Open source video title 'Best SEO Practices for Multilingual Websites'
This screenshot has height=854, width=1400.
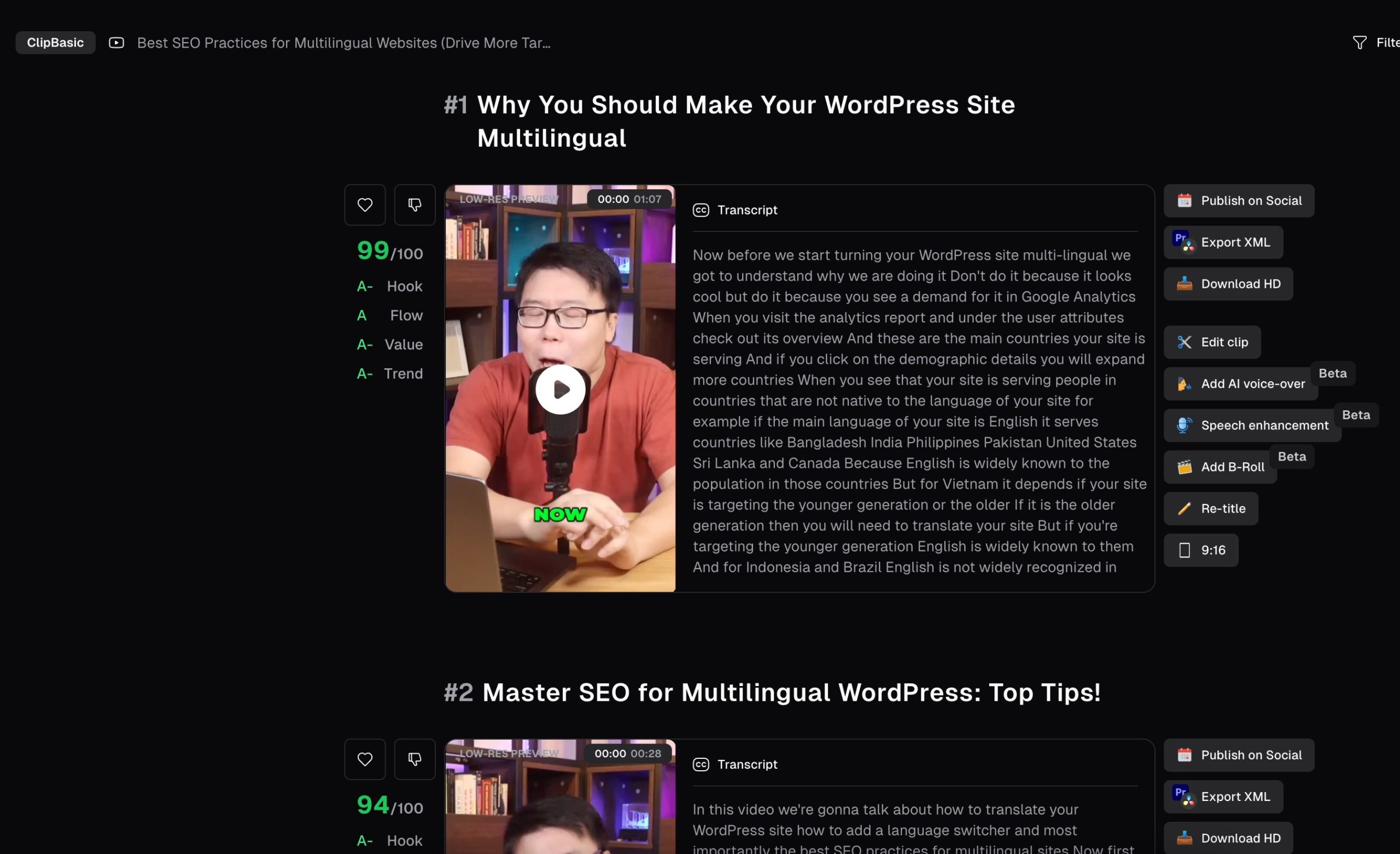click(344, 43)
